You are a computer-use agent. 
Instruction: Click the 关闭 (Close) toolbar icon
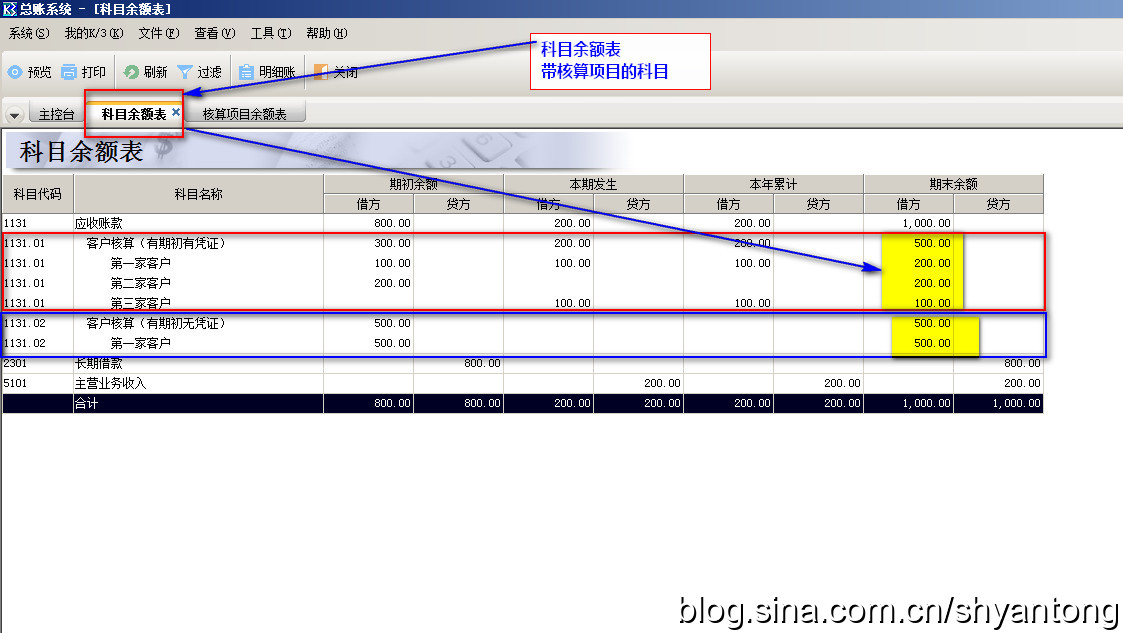[320, 72]
